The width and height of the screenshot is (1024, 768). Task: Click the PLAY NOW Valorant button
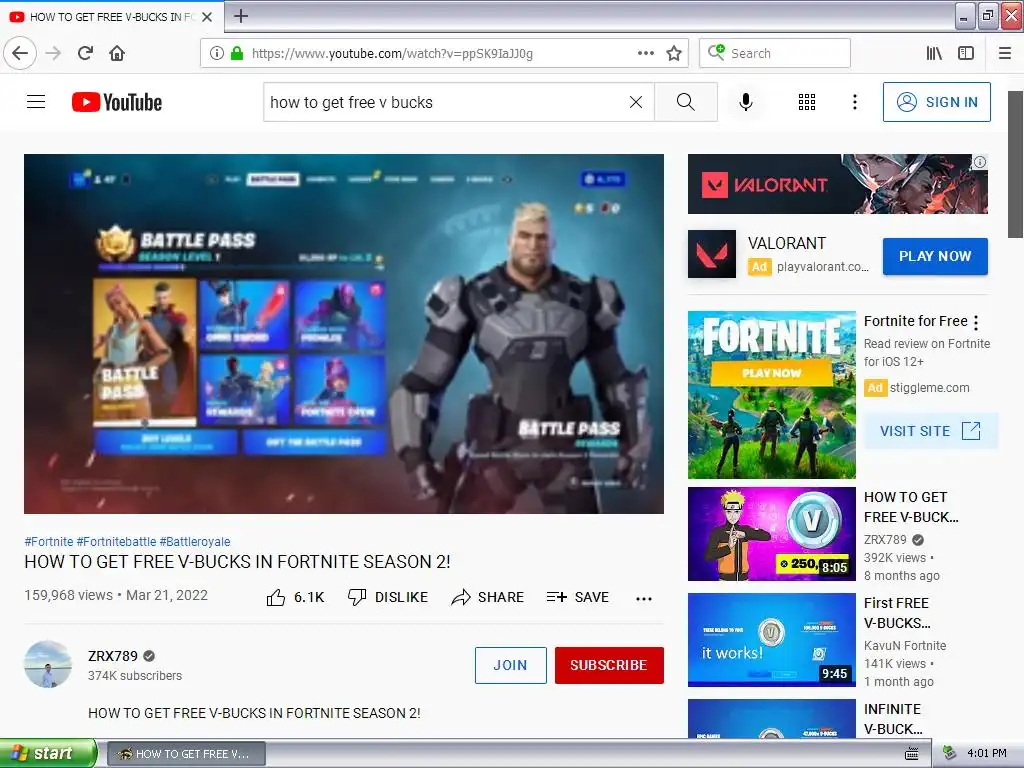pos(935,256)
